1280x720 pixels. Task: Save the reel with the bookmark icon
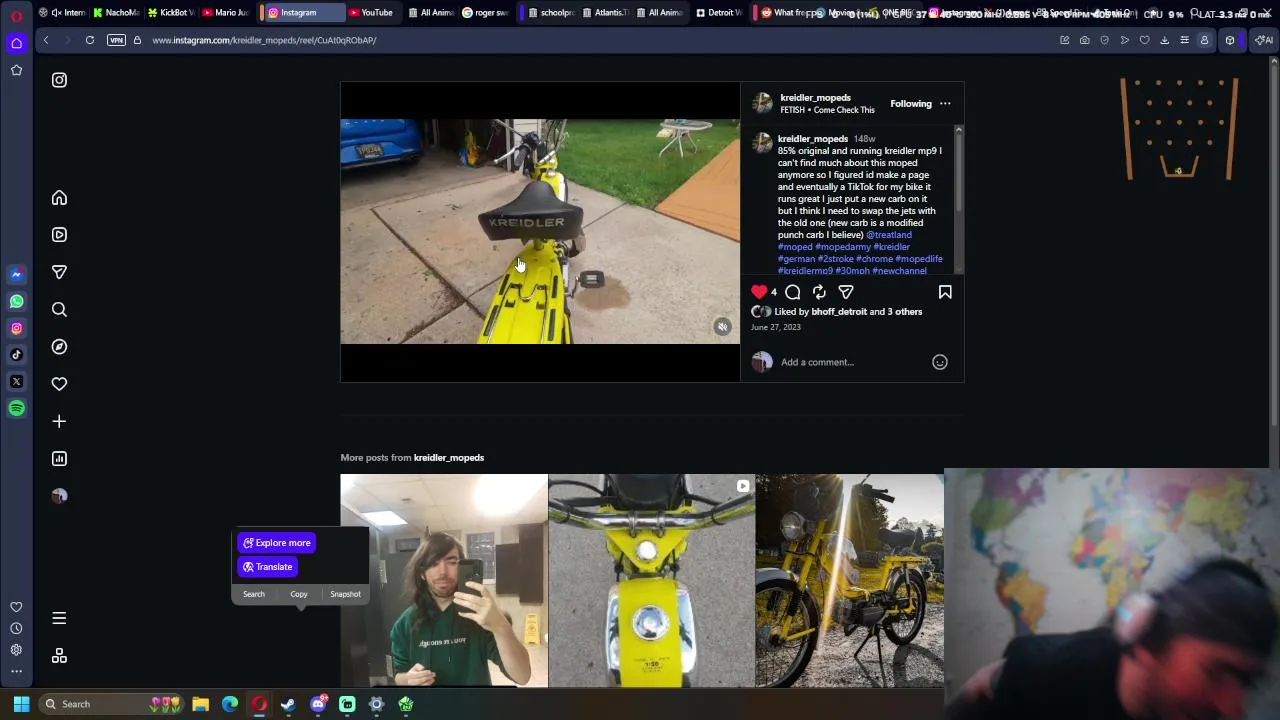click(x=945, y=292)
